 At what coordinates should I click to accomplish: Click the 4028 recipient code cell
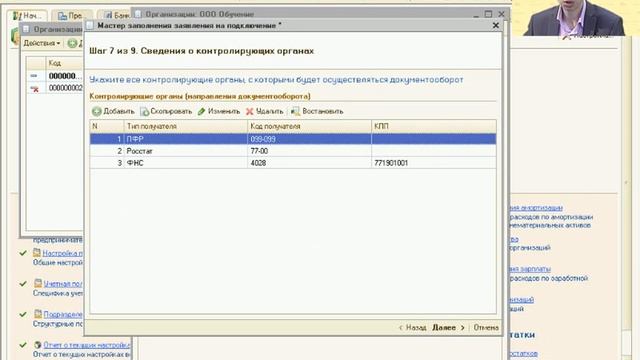[309, 163]
